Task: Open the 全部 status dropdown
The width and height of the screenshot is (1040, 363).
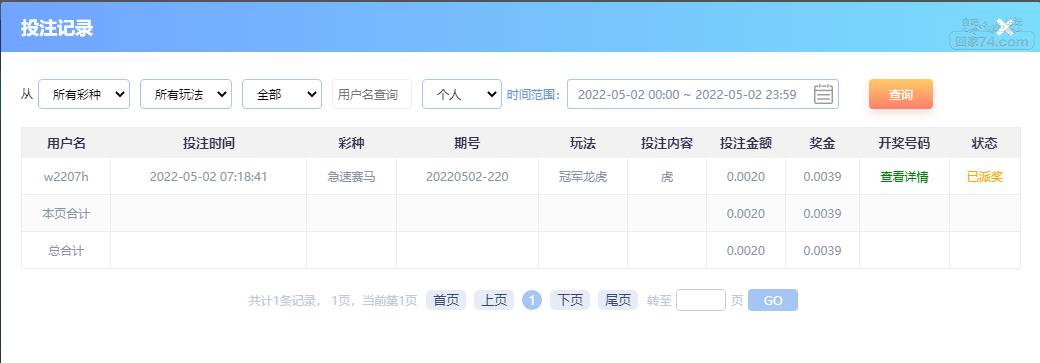Action: [282, 94]
